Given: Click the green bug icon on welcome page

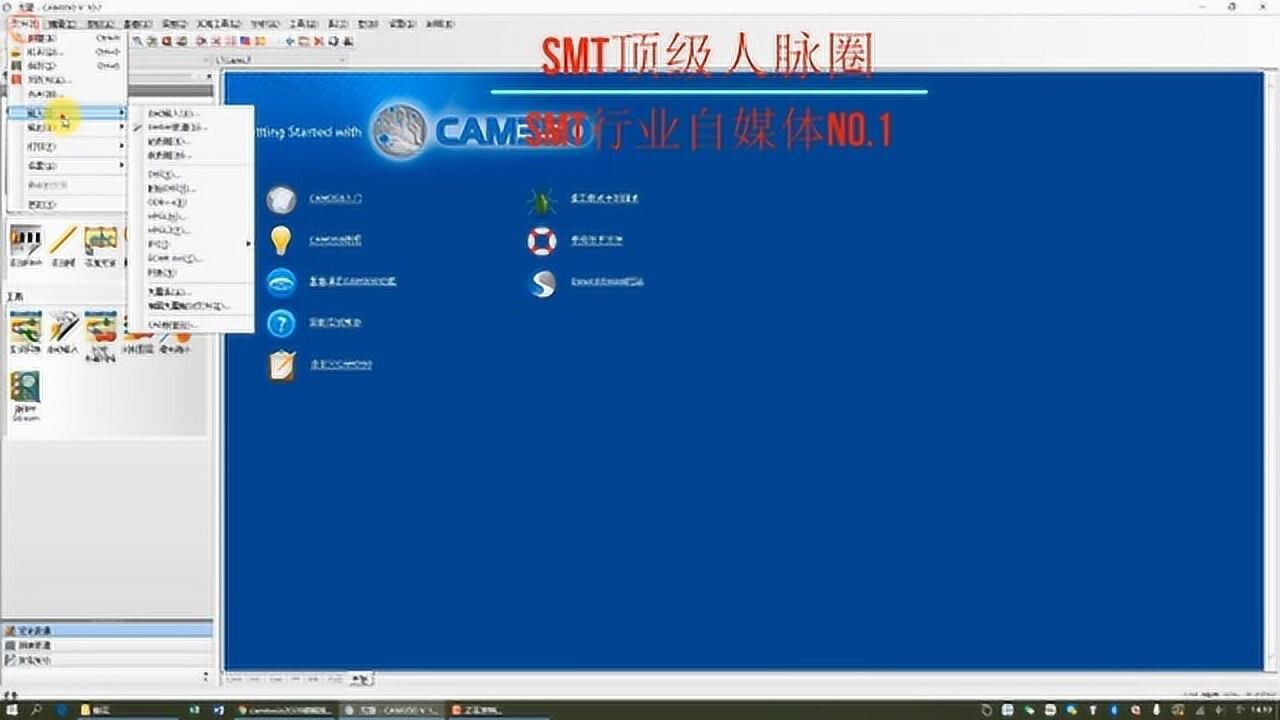Looking at the screenshot, I should (x=541, y=199).
